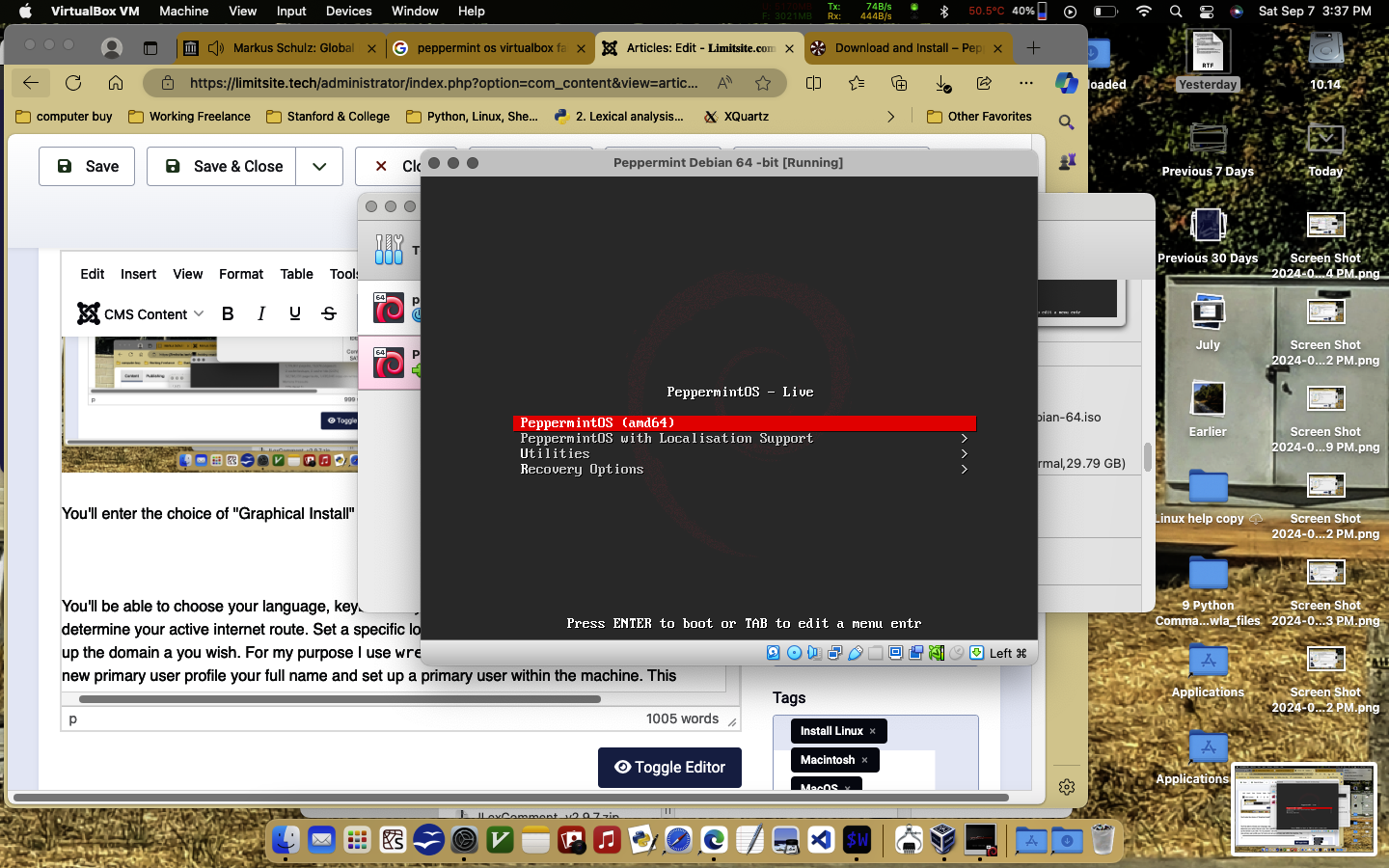Open the Format menu in the editor

click(x=241, y=274)
